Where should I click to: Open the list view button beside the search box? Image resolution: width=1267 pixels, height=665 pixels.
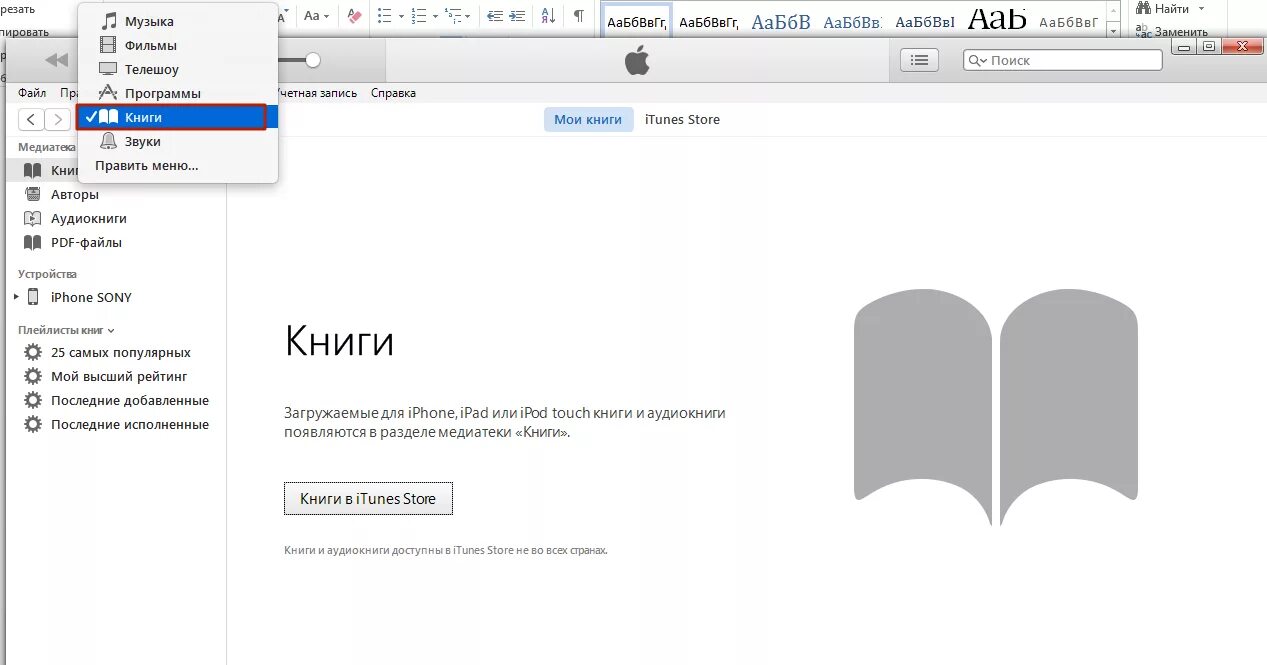pos(919,60)
